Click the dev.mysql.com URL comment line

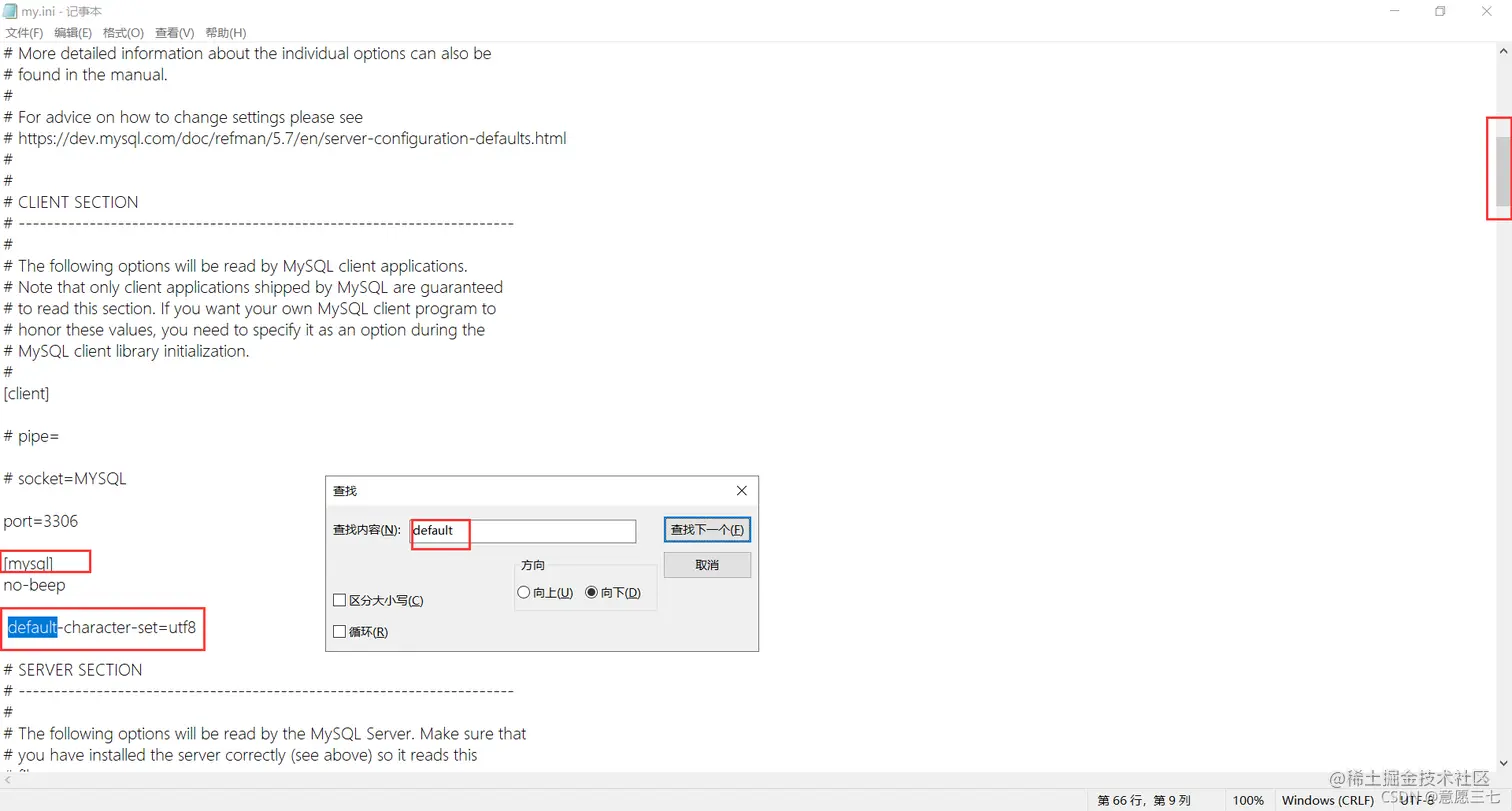285,138
